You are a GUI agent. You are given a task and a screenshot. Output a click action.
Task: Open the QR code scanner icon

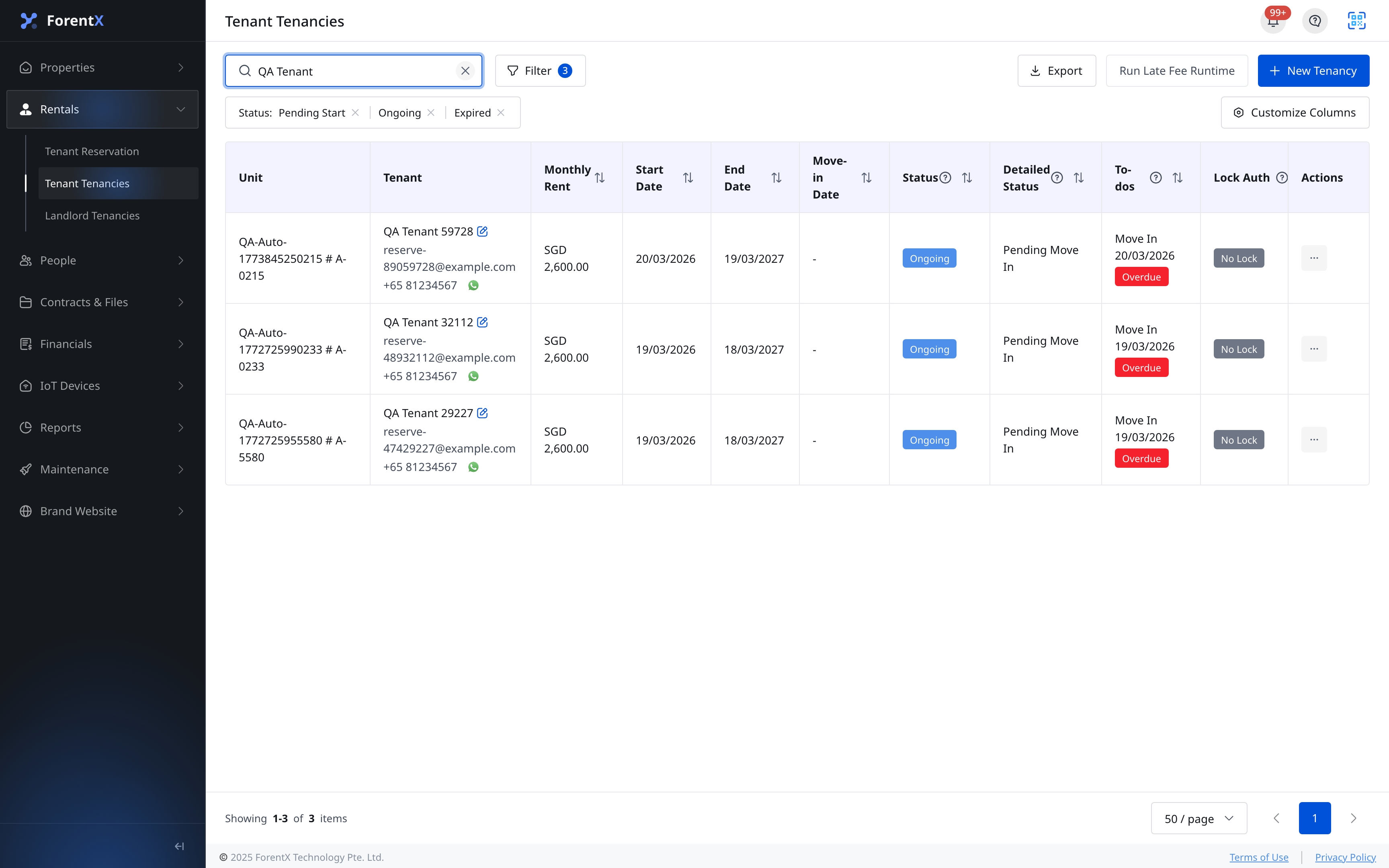pos(1356,21)
